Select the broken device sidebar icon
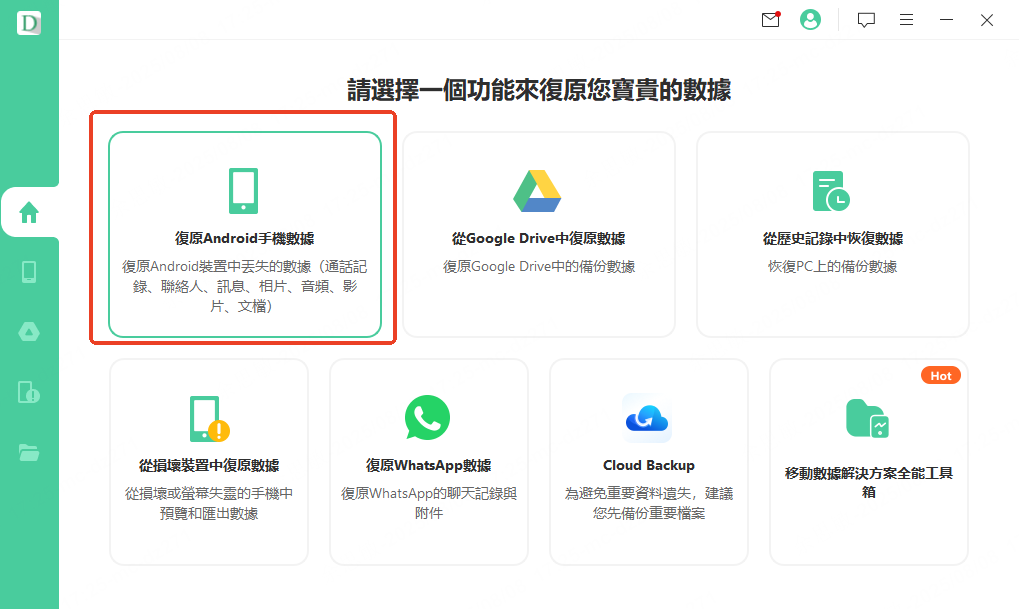1019x609 pixels. tap(29, 392)
